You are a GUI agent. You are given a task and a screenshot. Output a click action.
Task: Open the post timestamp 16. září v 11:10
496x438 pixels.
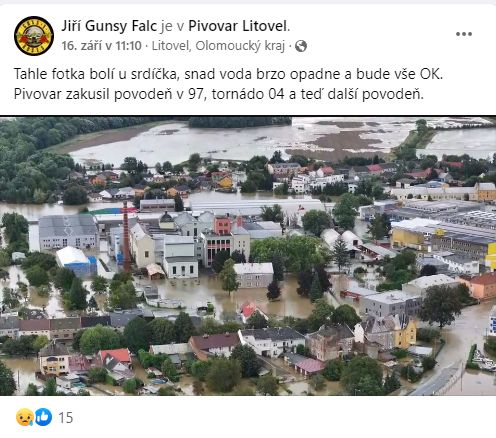101,46
